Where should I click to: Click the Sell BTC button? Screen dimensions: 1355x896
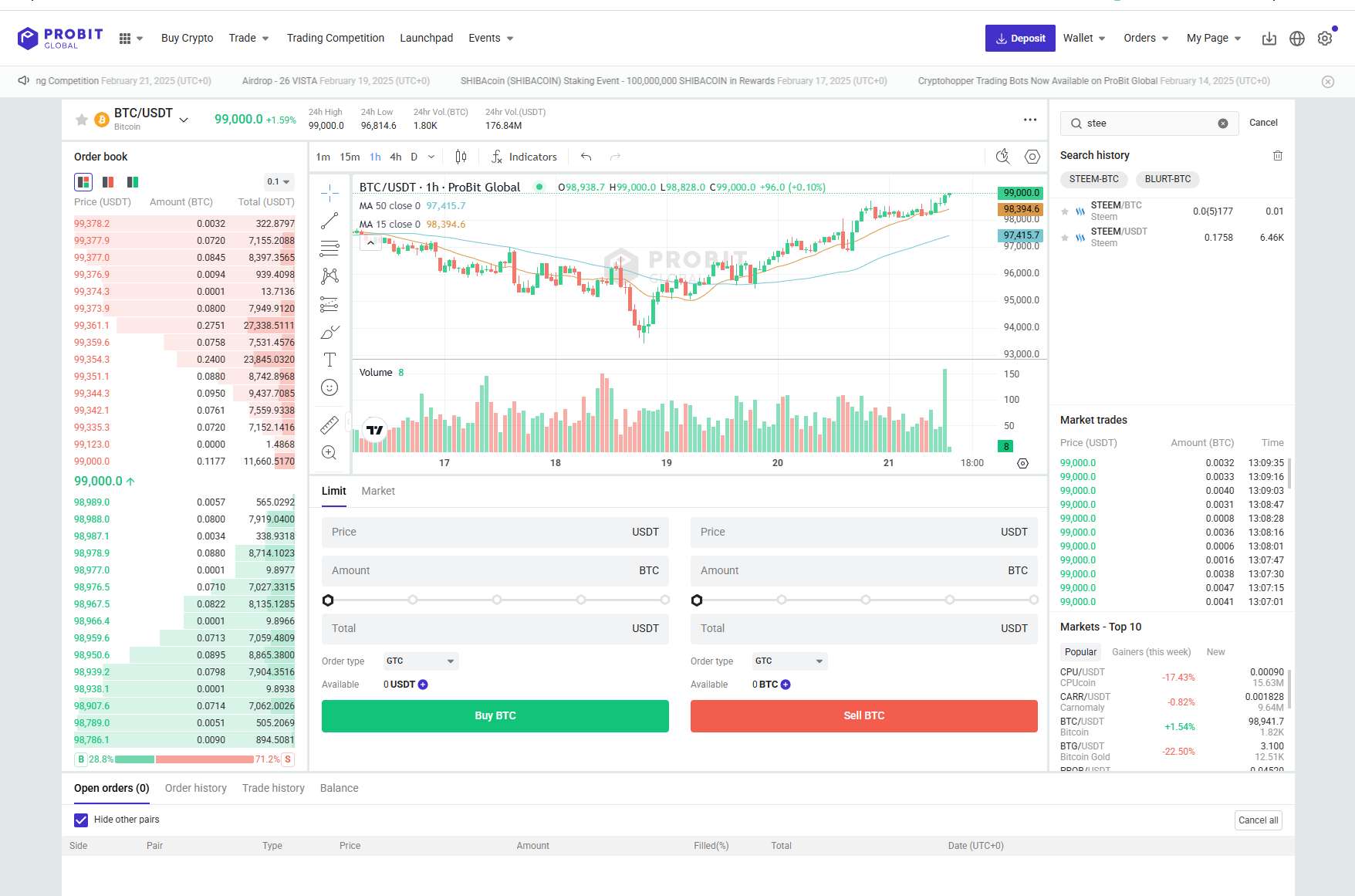coord(864,716)
